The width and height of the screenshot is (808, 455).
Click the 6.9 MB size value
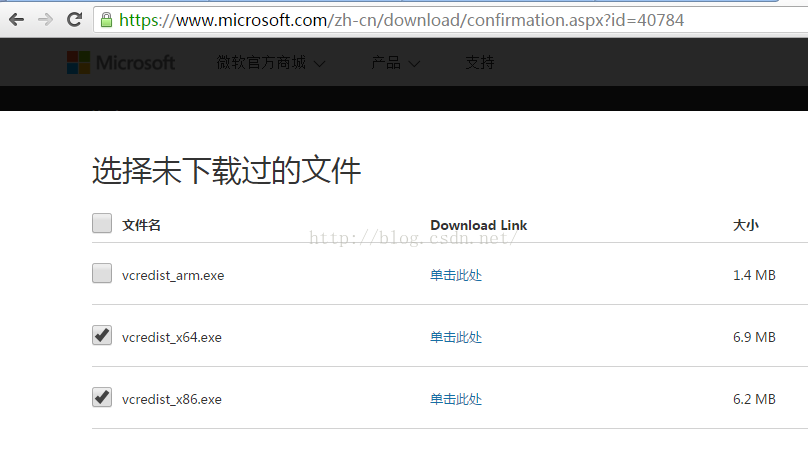754,337
